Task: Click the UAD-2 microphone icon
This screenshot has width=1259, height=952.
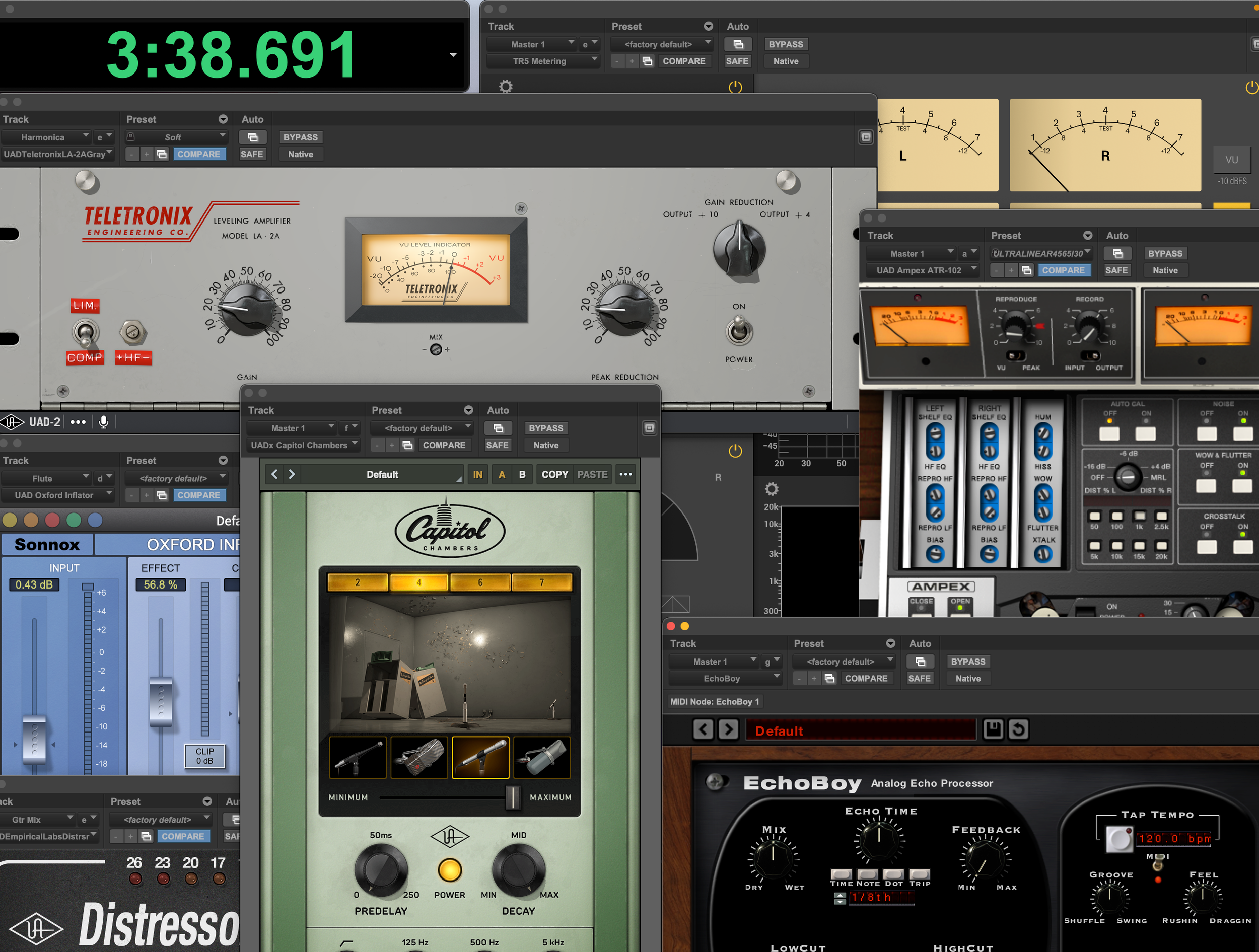Action: click(x=104, y=422)
